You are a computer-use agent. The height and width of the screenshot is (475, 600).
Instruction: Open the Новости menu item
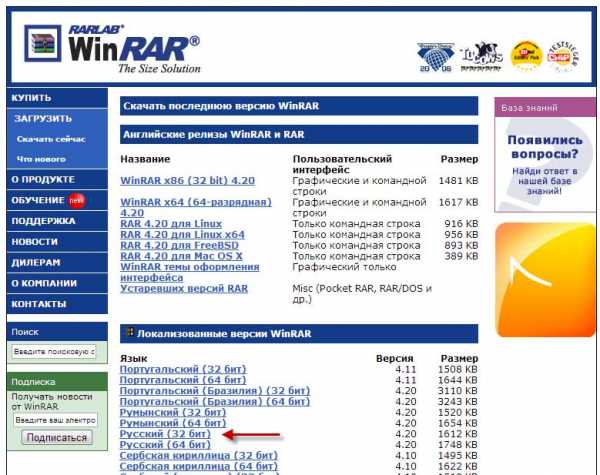[57, 242]
